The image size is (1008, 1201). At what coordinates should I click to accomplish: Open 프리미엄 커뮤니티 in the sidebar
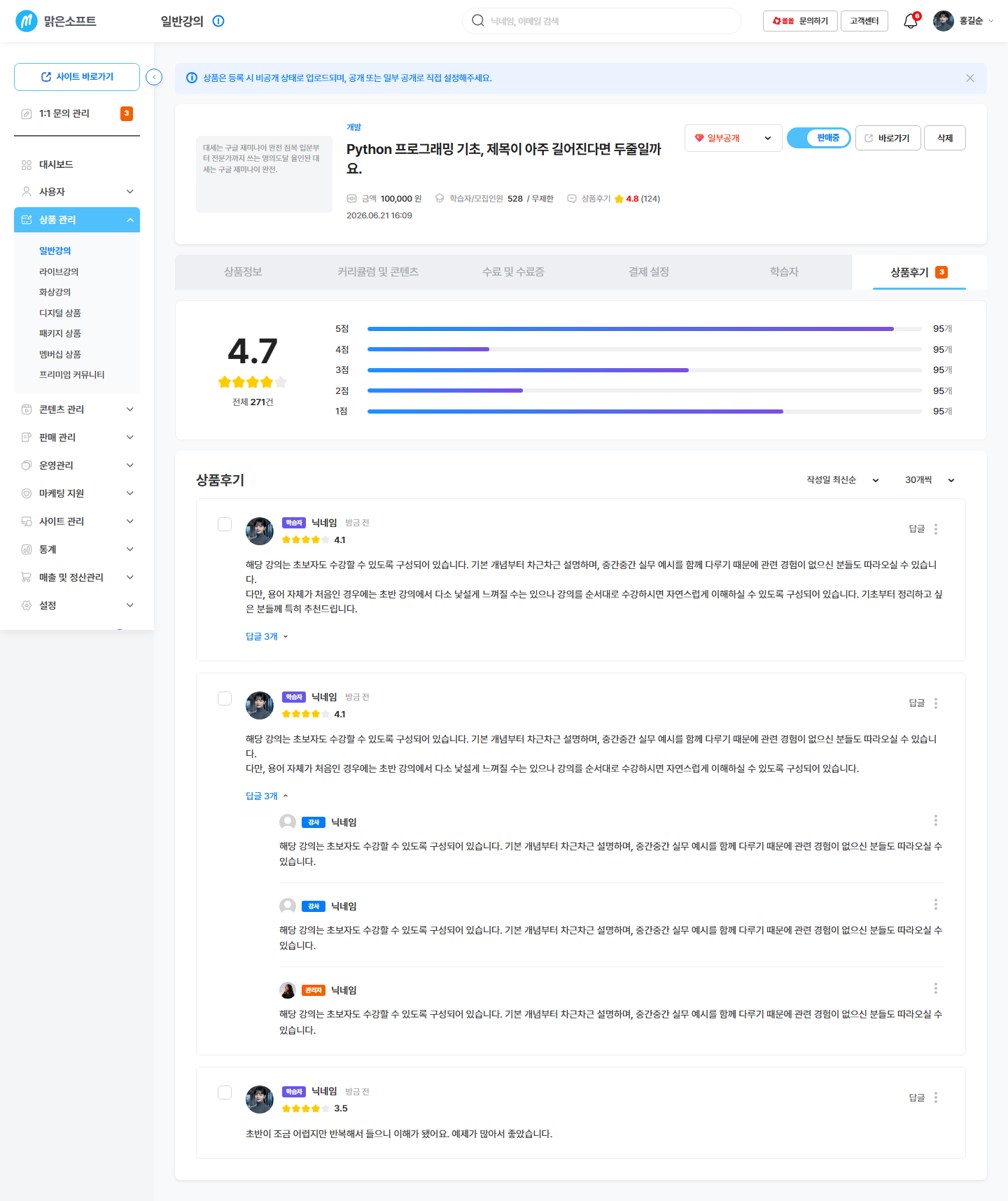click(72, 374)
